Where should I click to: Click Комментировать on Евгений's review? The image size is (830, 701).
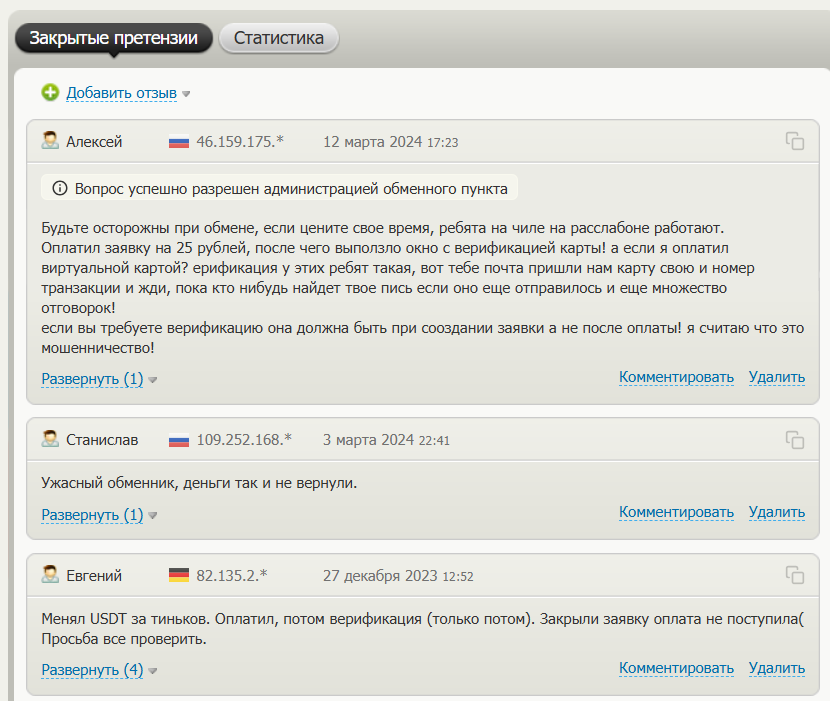[x=676, y=668]
